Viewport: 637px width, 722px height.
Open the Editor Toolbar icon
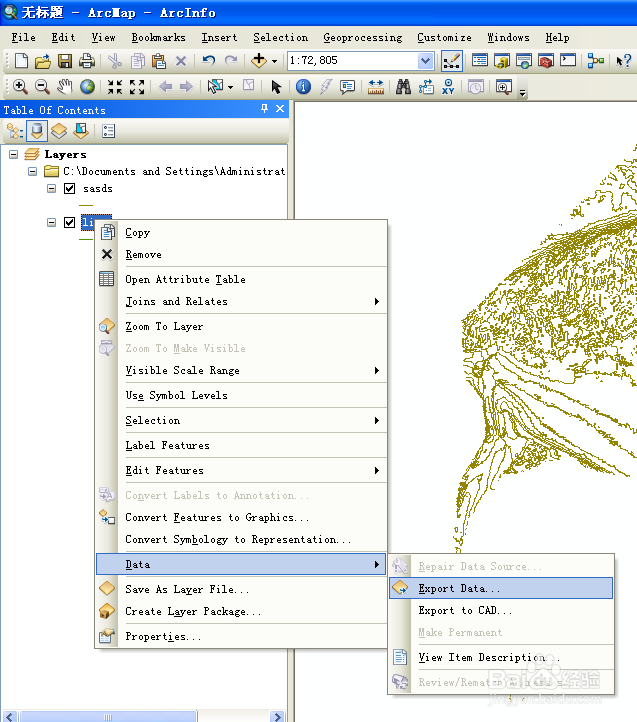click(451, 61)
